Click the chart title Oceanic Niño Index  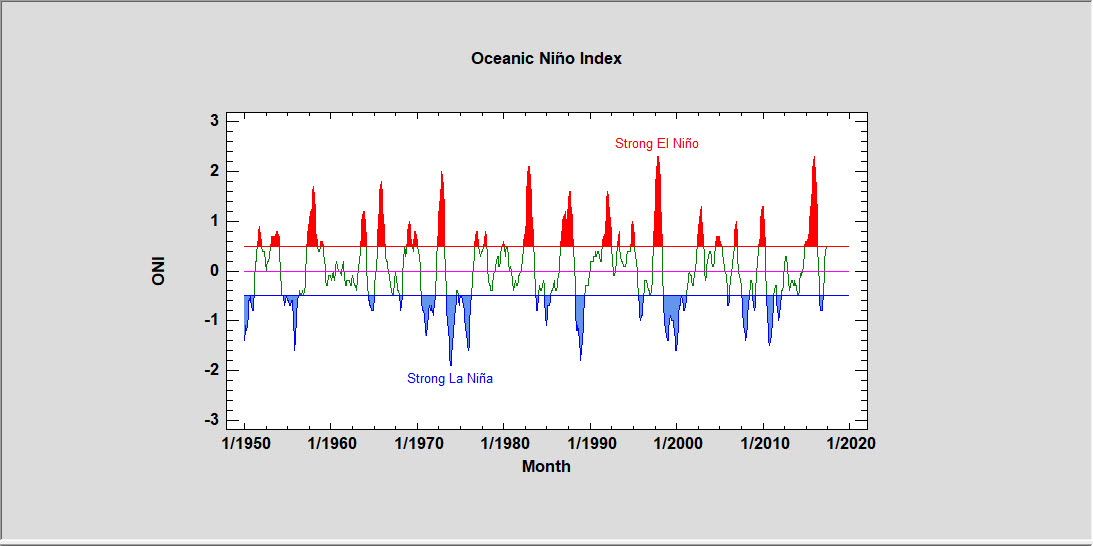click(546, 59)
